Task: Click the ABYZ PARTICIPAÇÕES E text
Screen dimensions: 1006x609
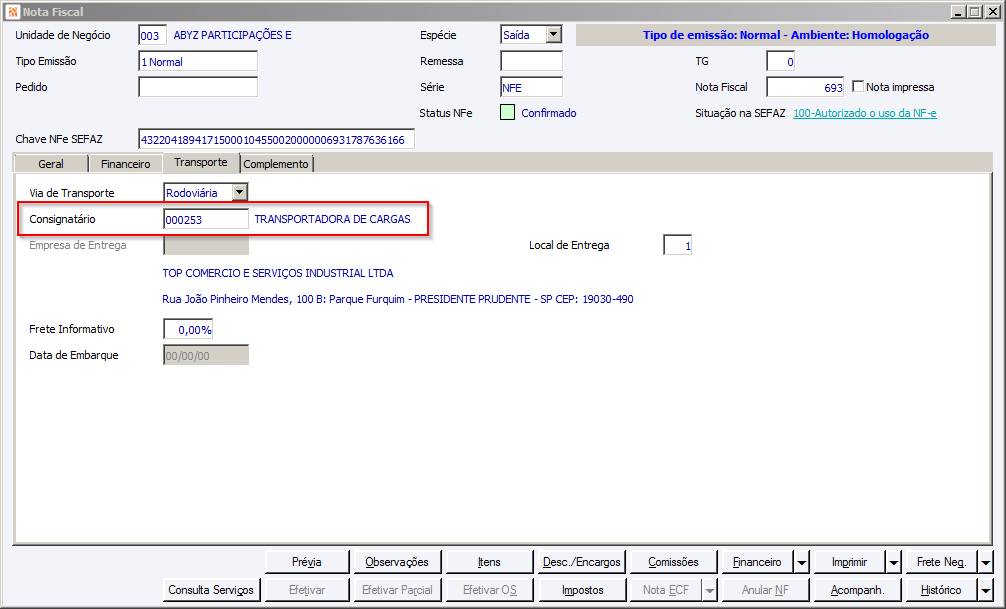Action: click(x=232, y=35)
